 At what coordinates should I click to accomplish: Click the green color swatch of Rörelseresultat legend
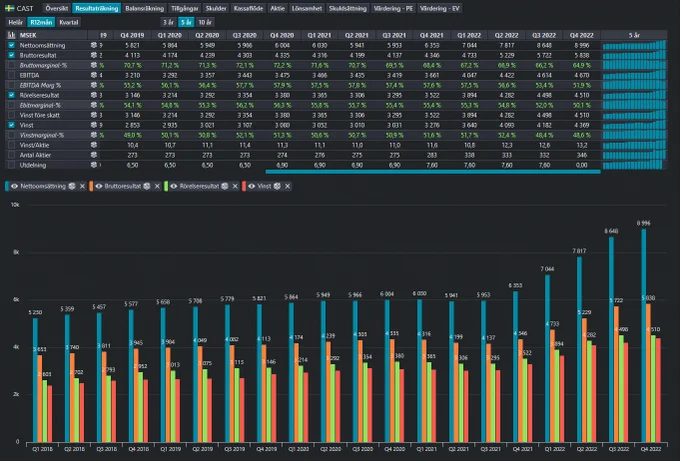coord(166,186)
